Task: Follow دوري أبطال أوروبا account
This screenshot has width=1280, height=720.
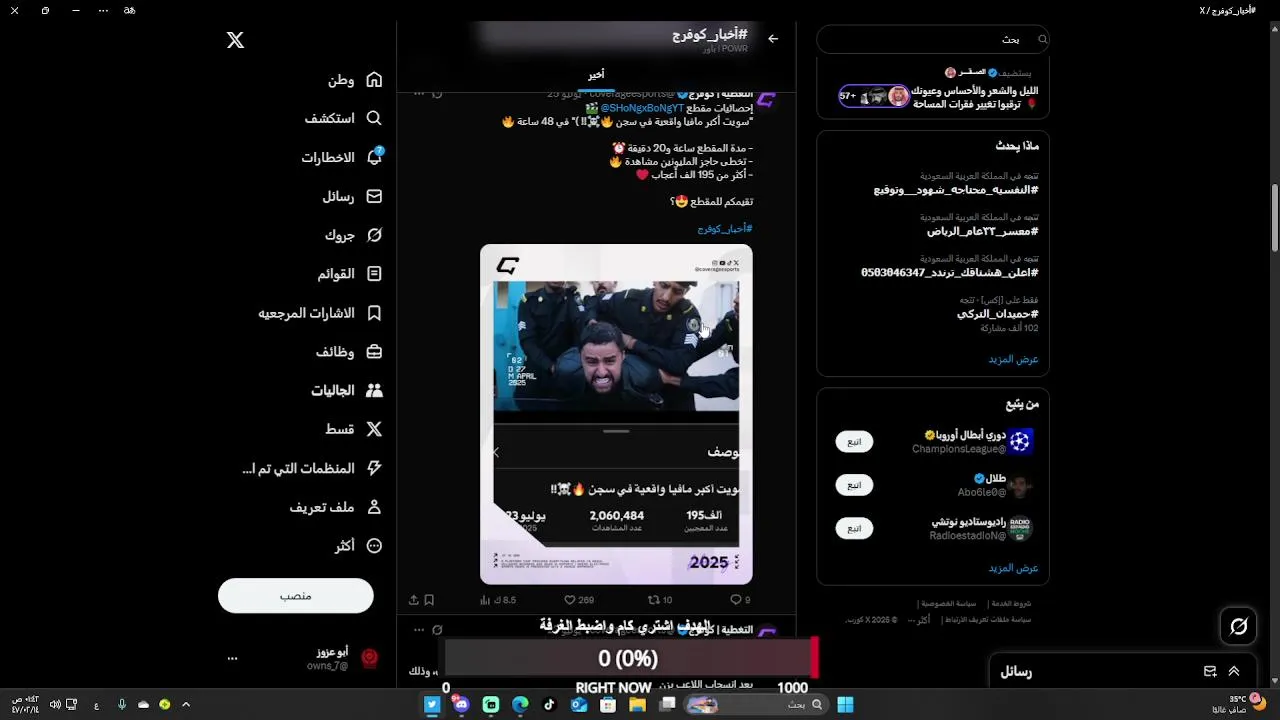Action: coord(854,441)
